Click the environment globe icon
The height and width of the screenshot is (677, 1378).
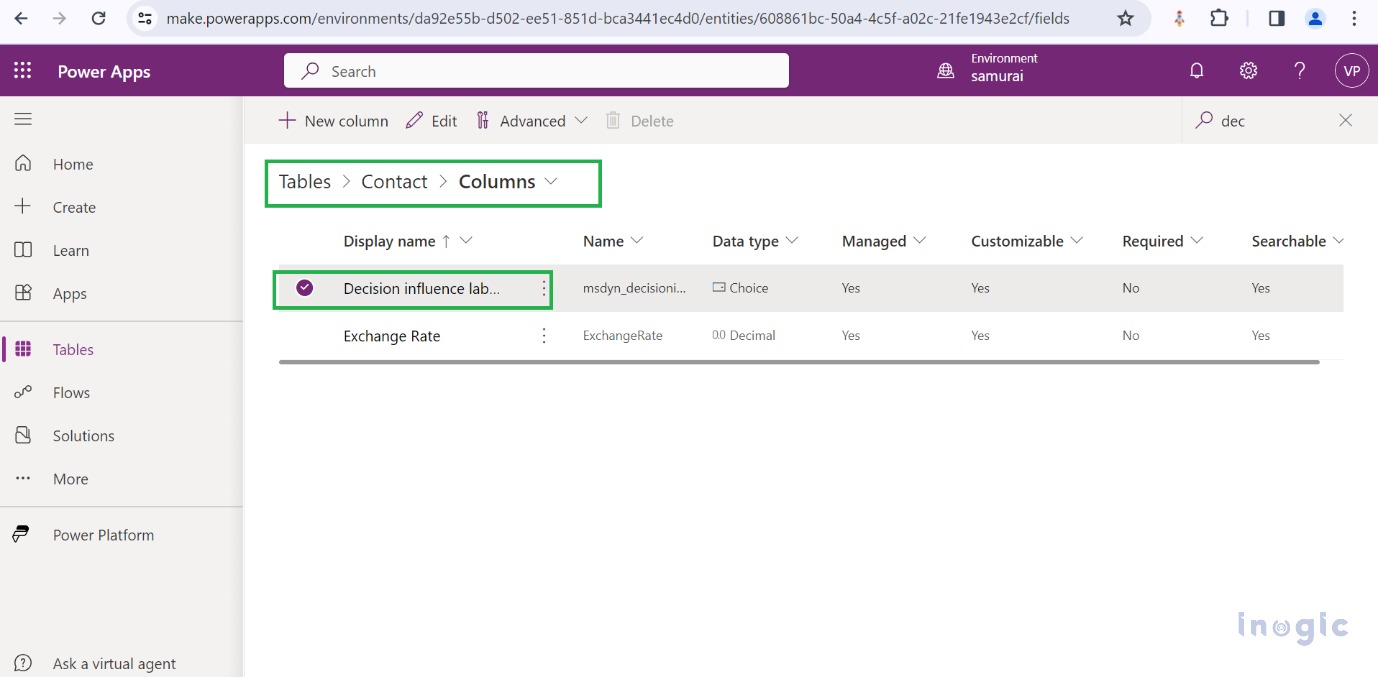(x=945, y=71)
